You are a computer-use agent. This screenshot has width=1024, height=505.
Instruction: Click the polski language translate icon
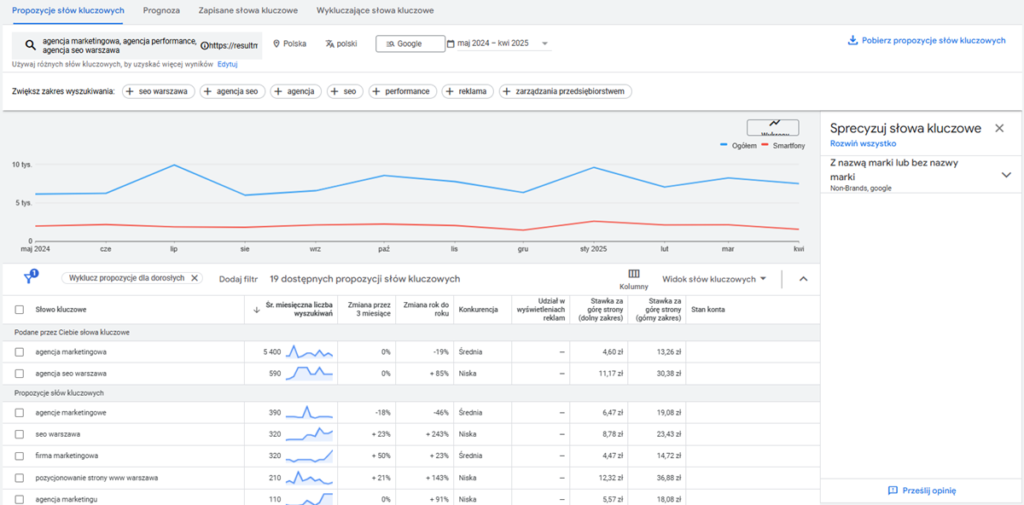point(330,44)
